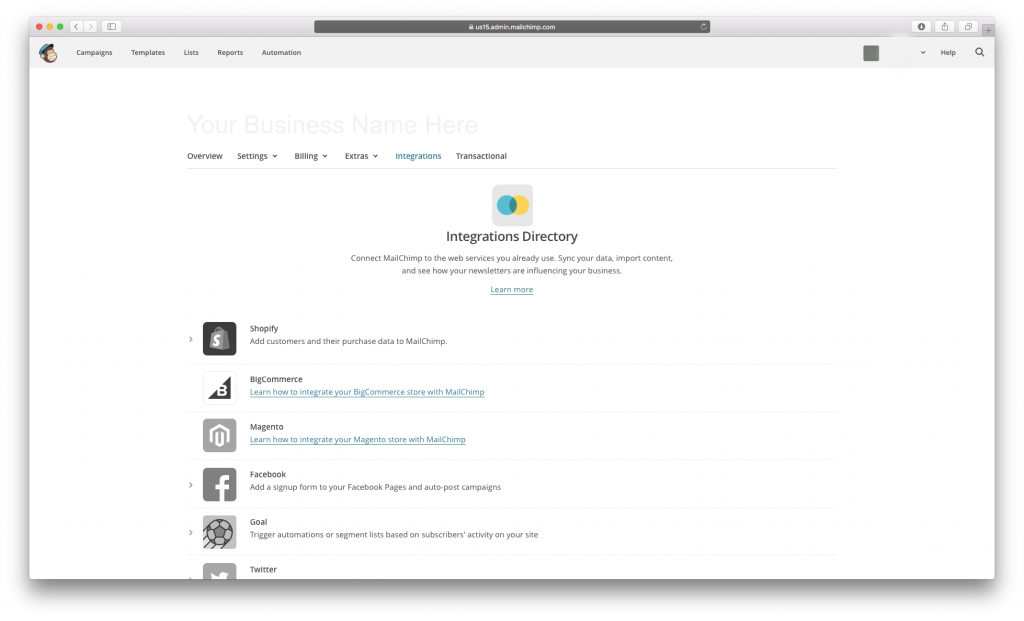This screenshot has height=621, width=1024.
Task: Click the Shopify title text
Action: 264,328
